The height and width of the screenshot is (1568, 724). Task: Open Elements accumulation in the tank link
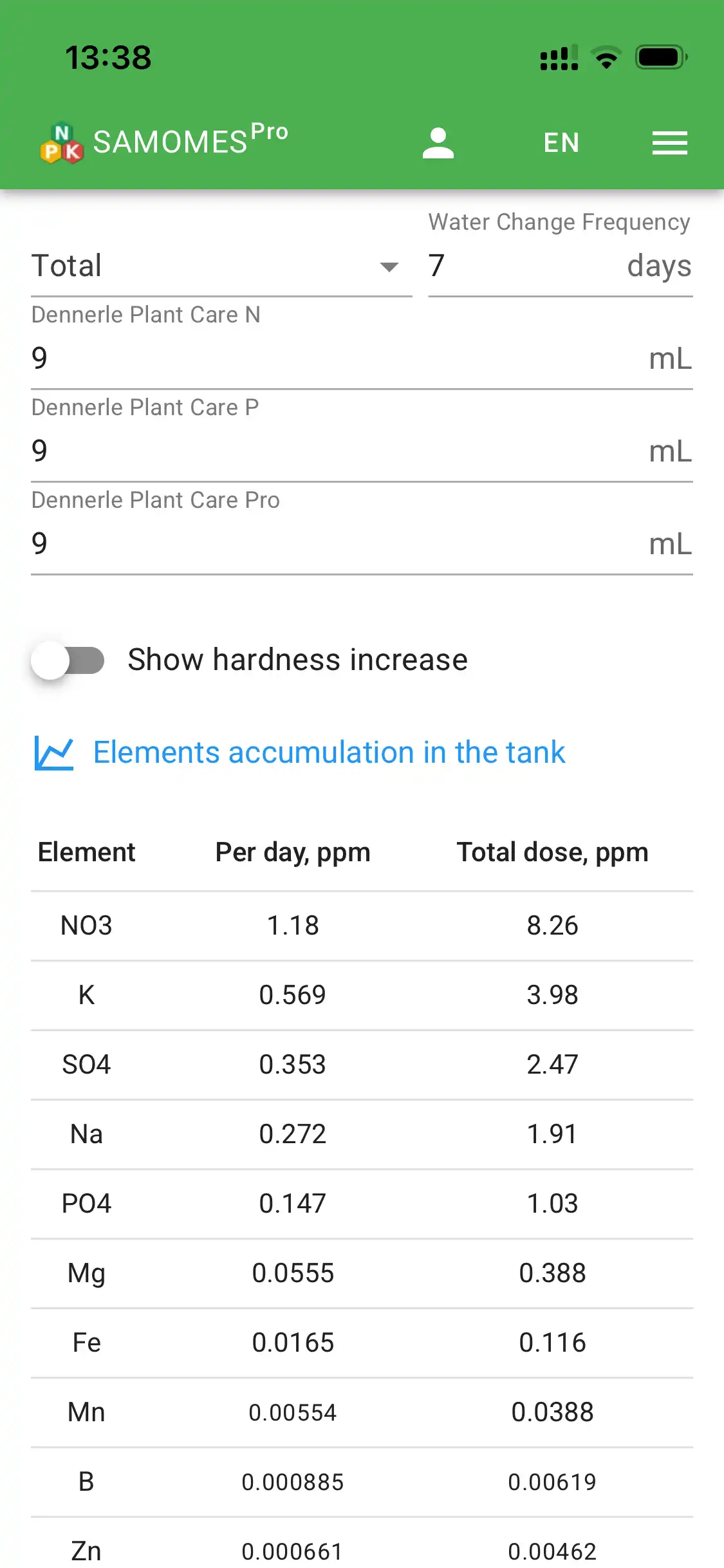point(330,753)
